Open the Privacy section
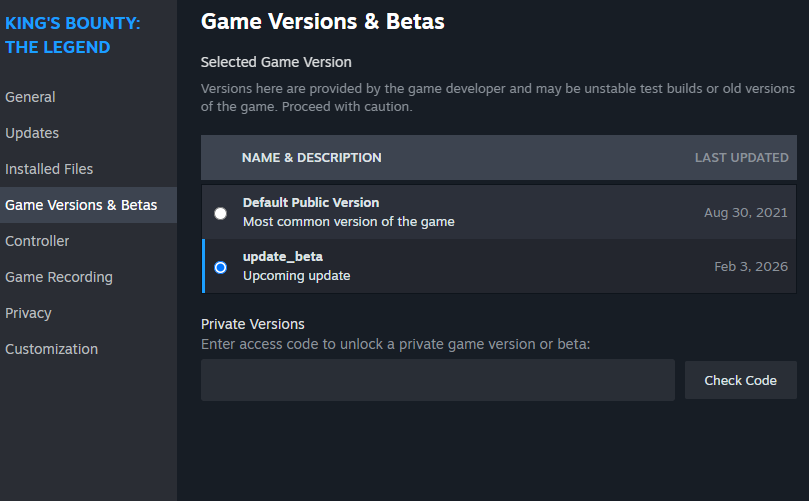809x501 pixels. click(x=28, y=313)
